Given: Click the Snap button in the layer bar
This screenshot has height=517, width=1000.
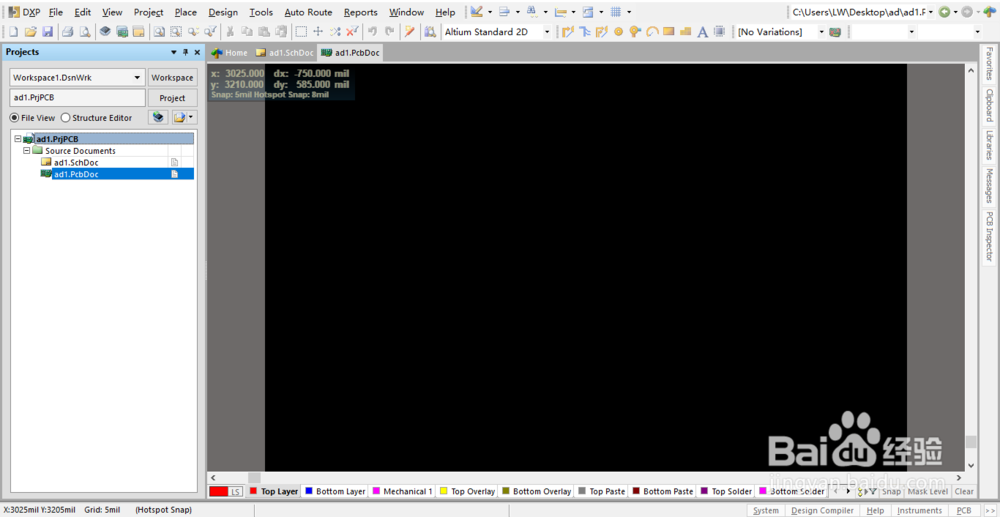Looking at the screenshot, I should pyautogui.click(x=892, y=492).
